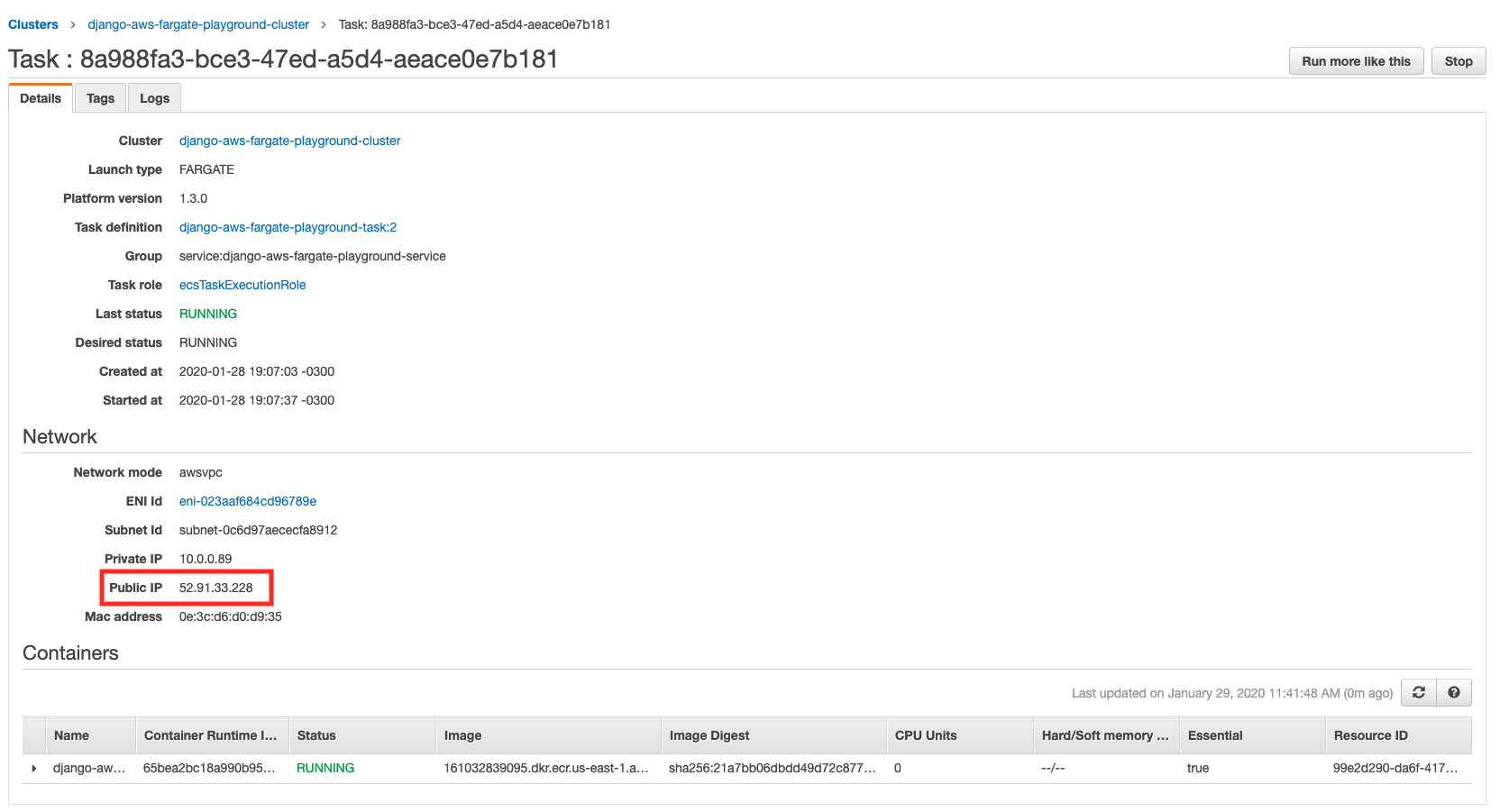Click resource ID 99e2d290-da6f cell
This screenshot has height=812, width=1500.
pos(1395,768)
